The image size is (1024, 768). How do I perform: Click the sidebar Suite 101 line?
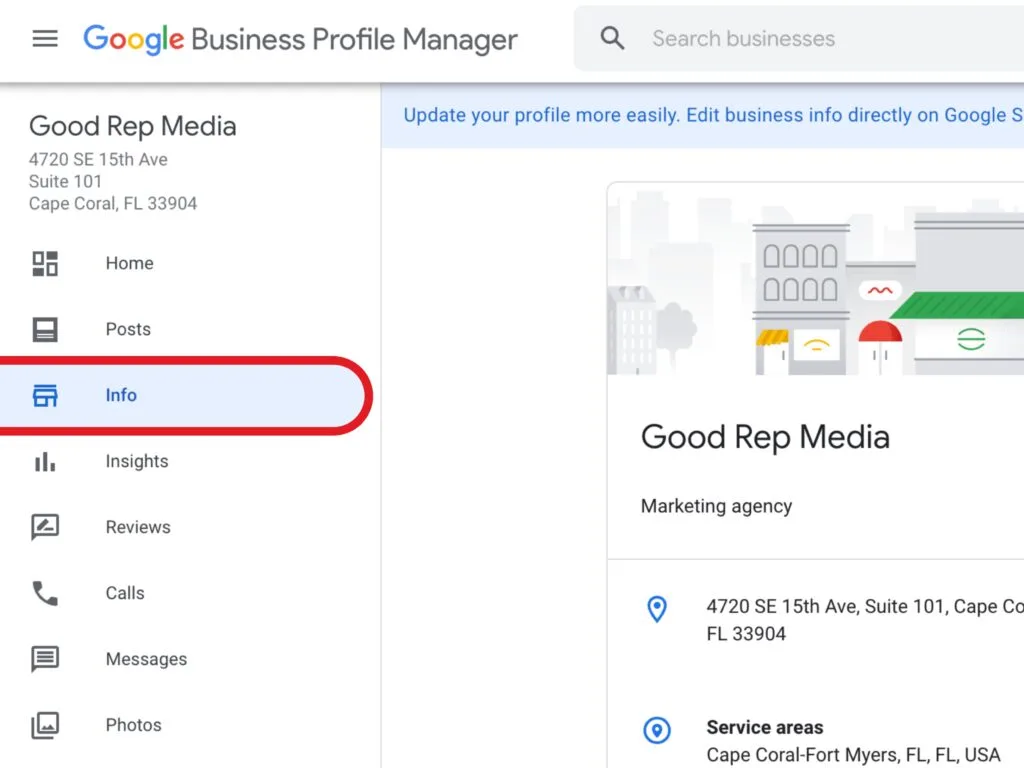point(65,182)
